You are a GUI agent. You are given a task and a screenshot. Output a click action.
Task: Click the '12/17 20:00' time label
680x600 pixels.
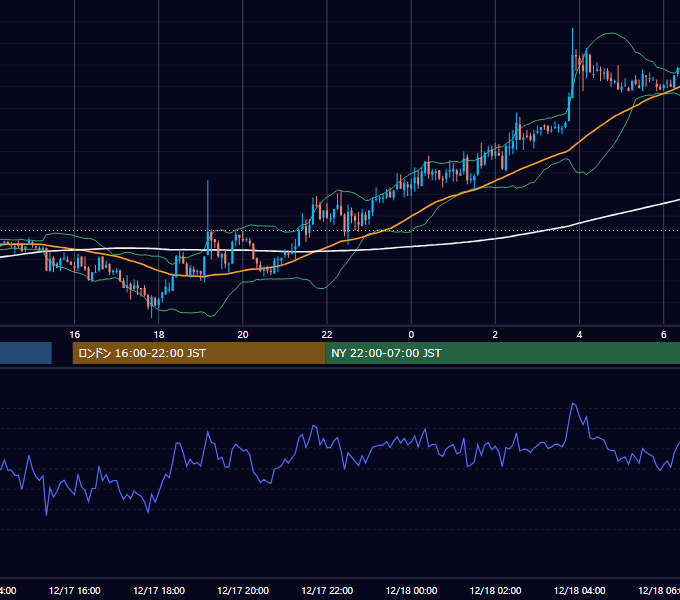point(243,590)
